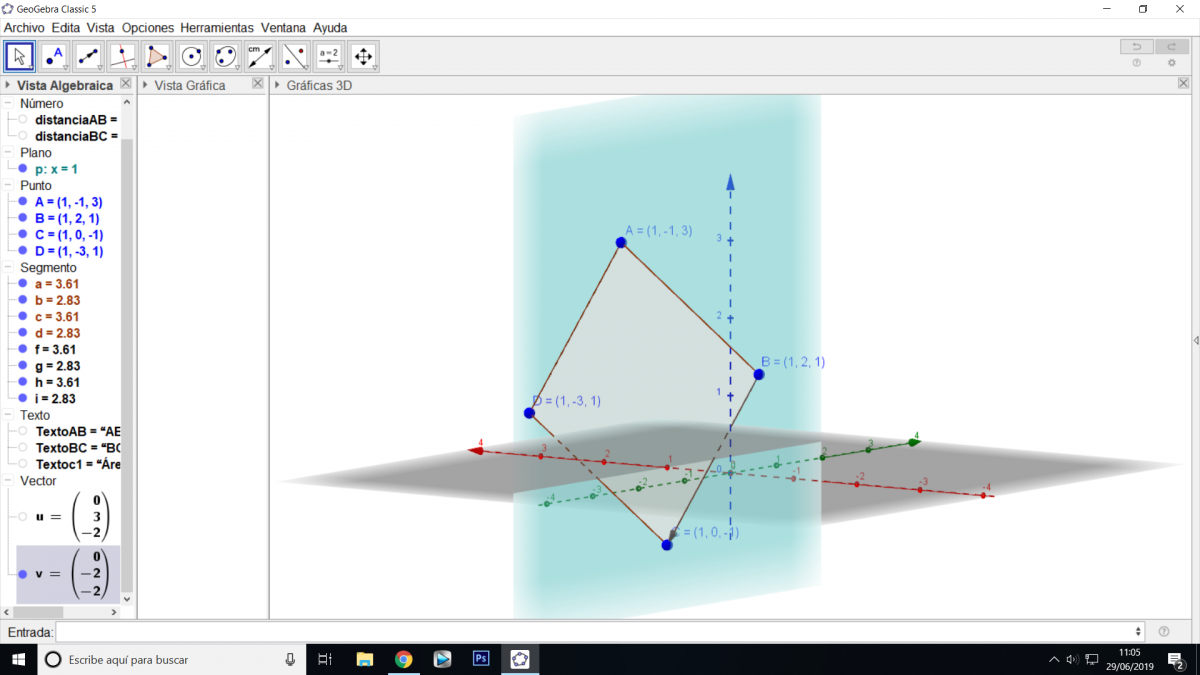The height and width of the screenshot is (675, 1200).
Task: Select the Point tool
Action: (54, 56)
